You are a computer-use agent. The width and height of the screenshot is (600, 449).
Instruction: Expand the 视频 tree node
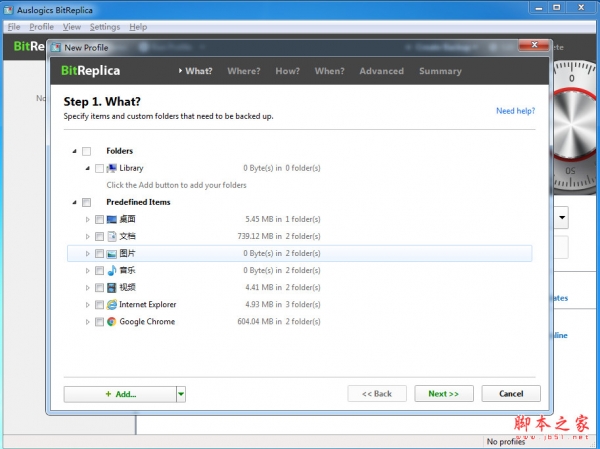click(x=88, y=287)
